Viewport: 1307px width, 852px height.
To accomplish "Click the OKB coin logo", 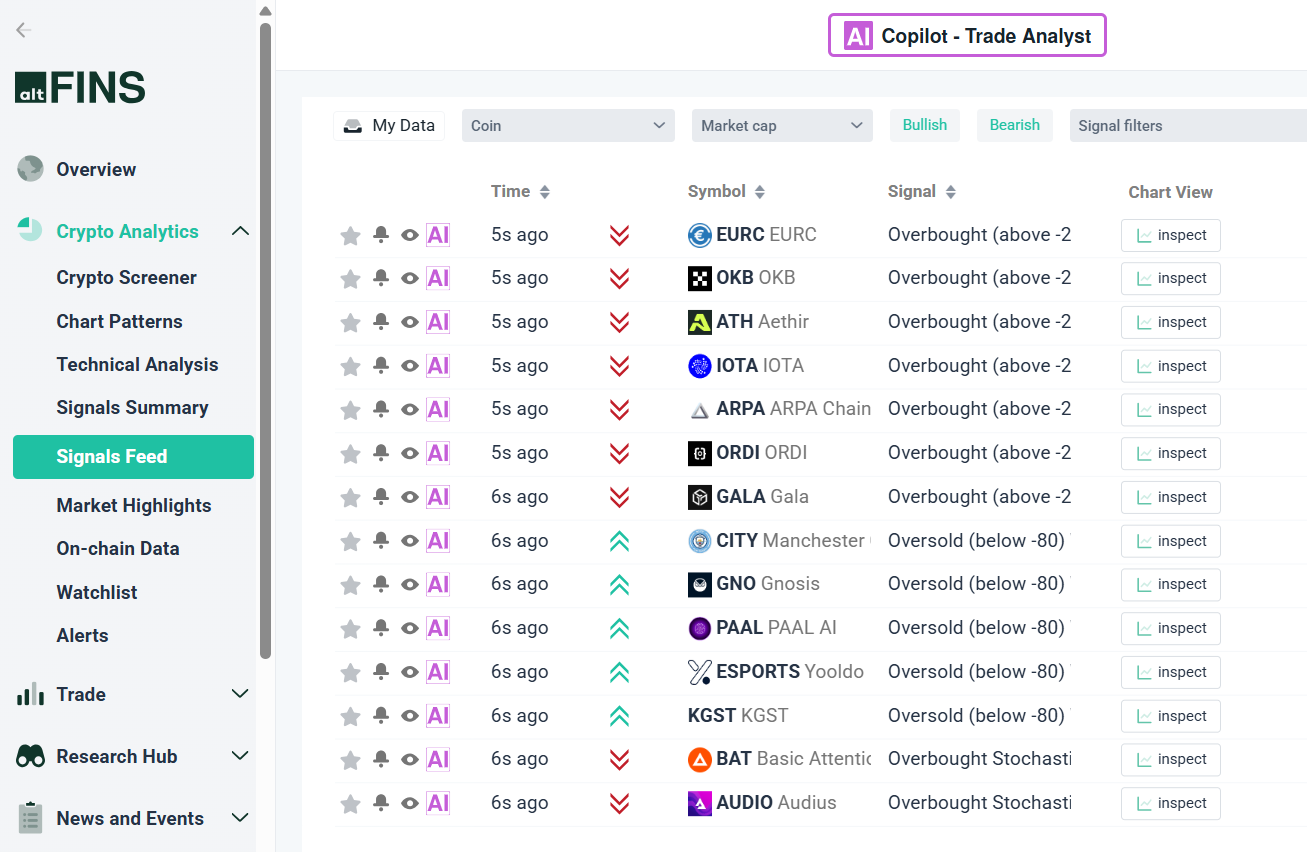I will (700, 278).
